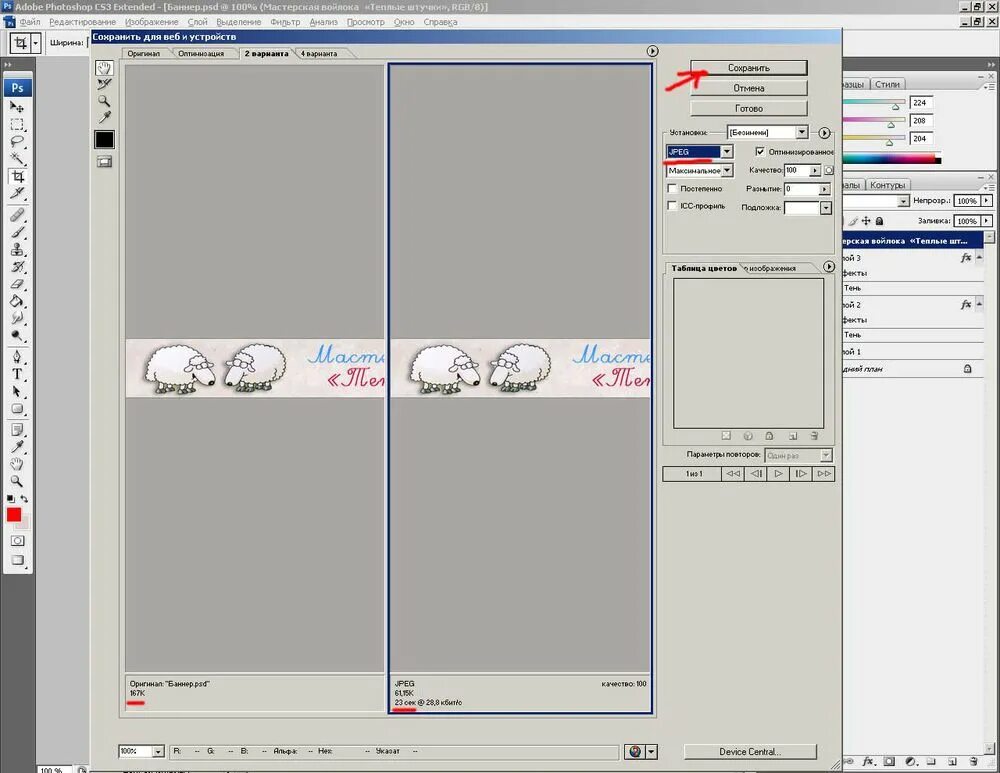Click the Swap foreground and background colors icon
Image resolution: width=1000 pixels, height=773 pixels.
(24, 499)
